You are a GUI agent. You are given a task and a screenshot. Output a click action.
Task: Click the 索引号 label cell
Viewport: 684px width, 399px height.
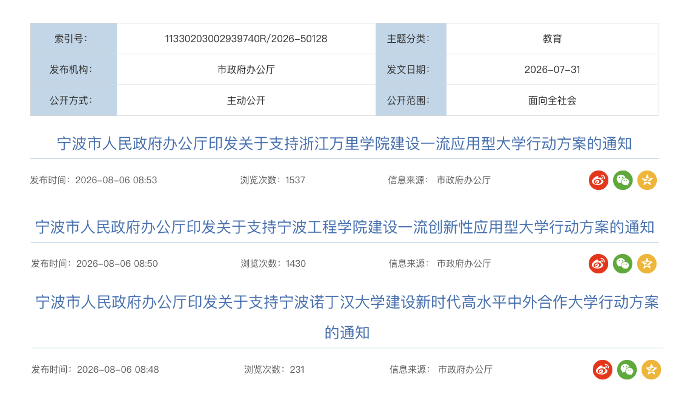(x=73, y=39)
